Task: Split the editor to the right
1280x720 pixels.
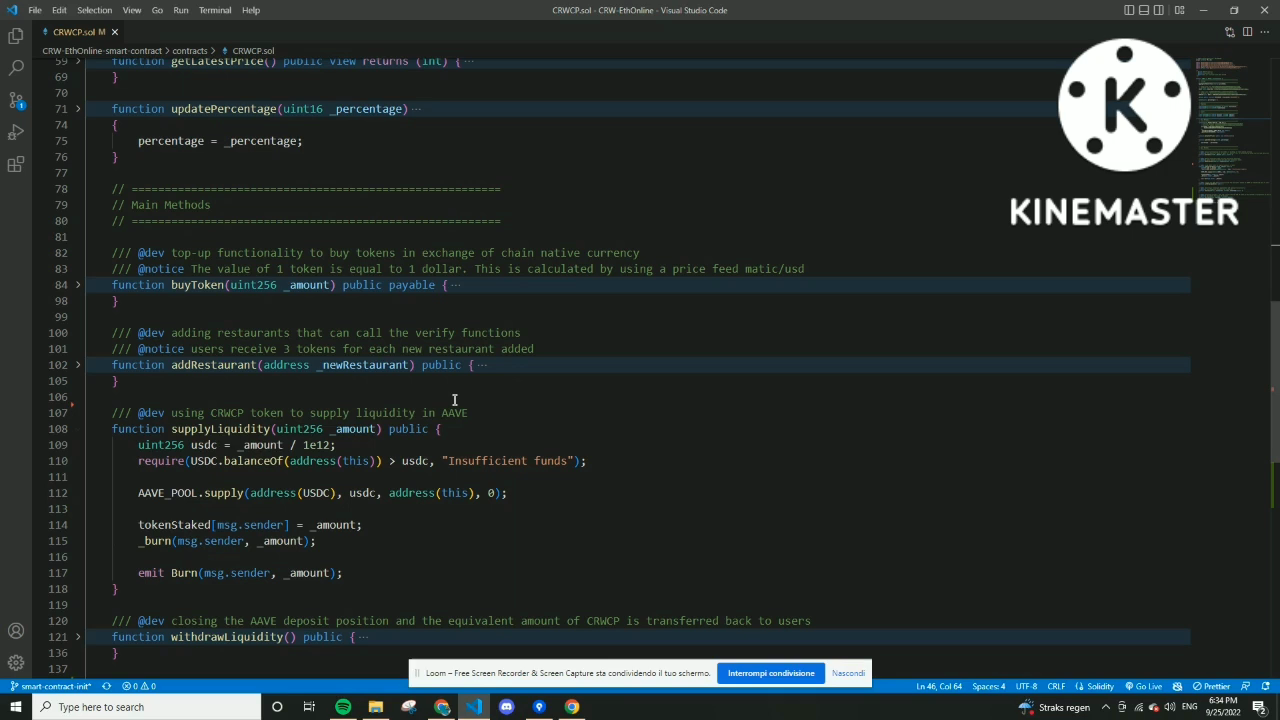Action: tap(1247, 32)
